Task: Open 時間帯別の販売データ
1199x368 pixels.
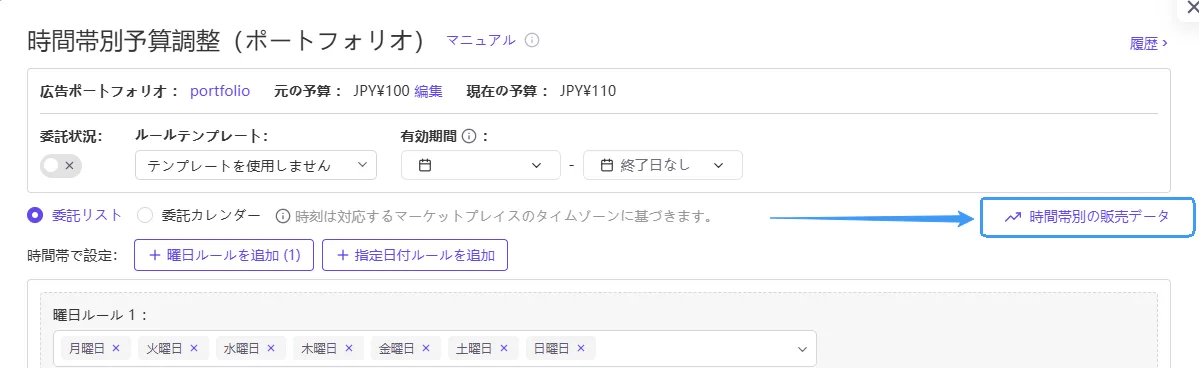Action: coord(1087,217)
